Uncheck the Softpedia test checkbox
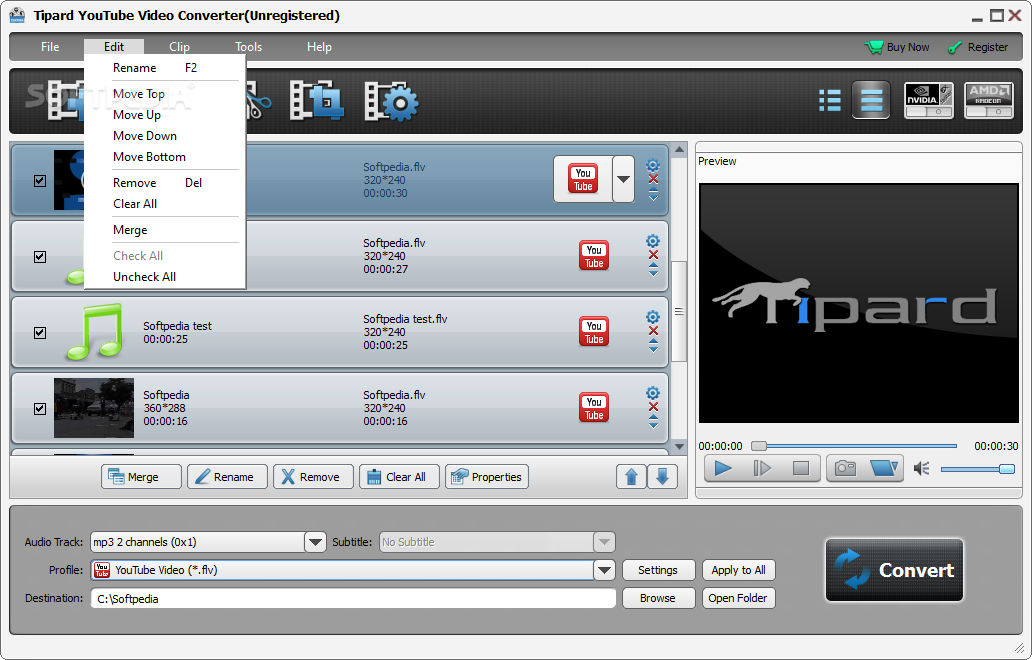The width and height of the screenshot is (1032, 660). point(40,333)
